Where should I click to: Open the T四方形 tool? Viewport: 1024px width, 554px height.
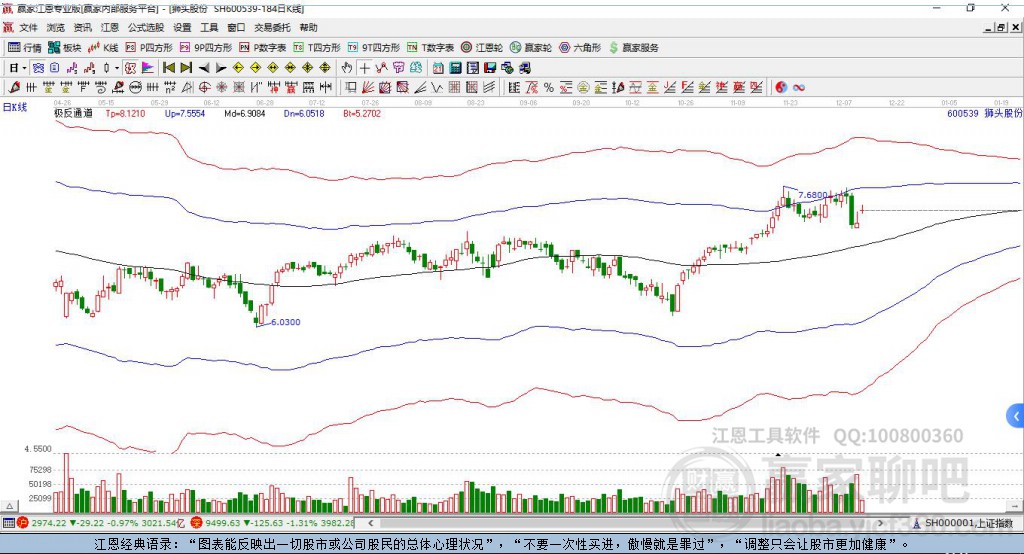click(x=317, y=48)
